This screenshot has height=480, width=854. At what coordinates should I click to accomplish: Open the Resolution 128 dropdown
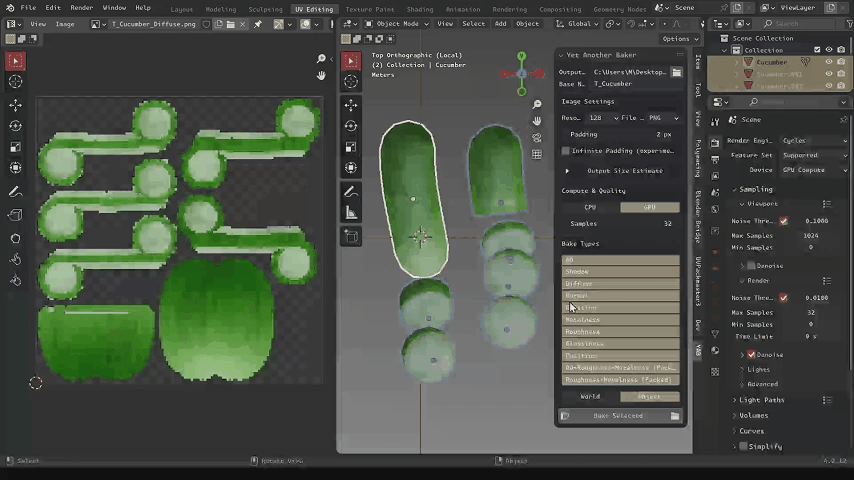(x=603, y=118)
